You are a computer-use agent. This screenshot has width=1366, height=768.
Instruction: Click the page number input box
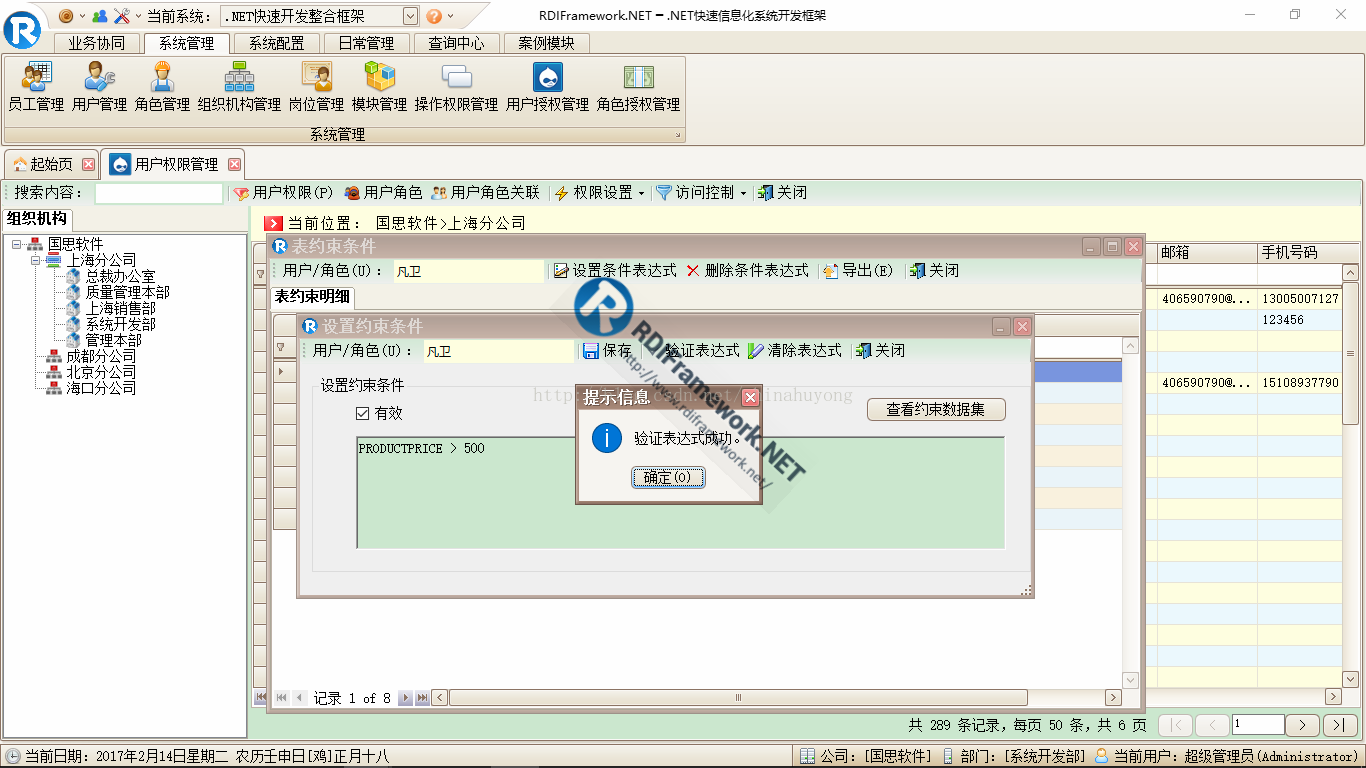click(1258, 724)
